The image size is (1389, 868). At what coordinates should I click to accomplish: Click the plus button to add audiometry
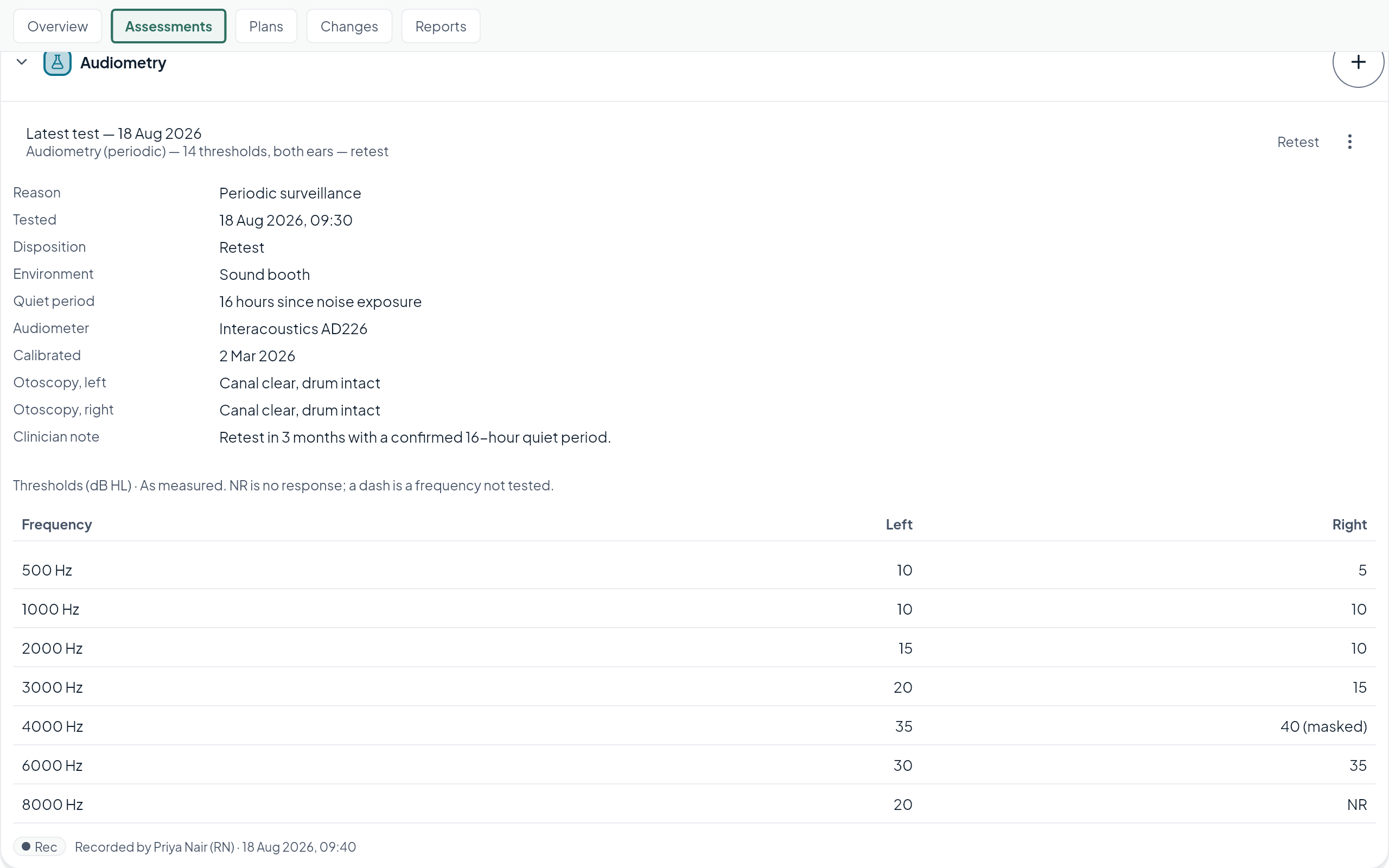[1358, 62]
